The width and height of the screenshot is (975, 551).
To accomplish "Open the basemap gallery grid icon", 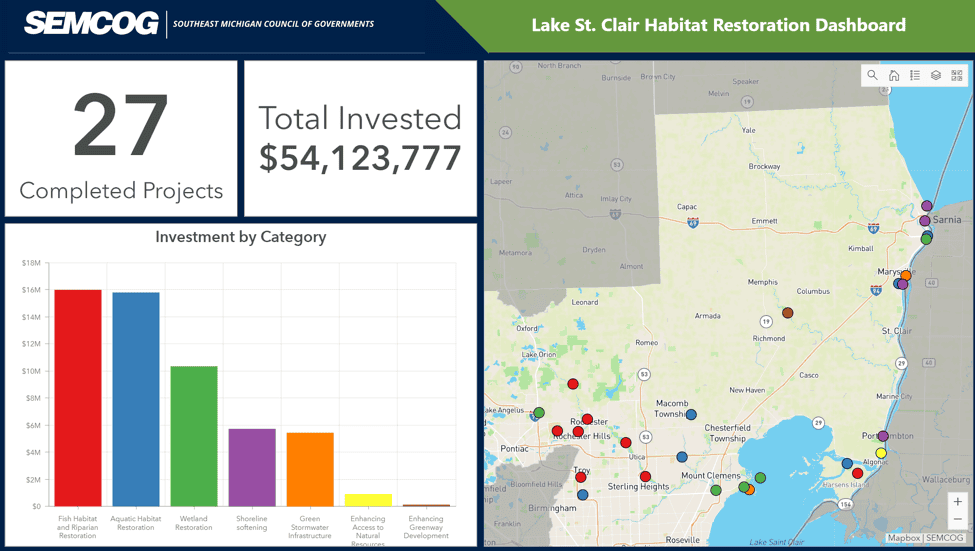I will coord(957,75).
